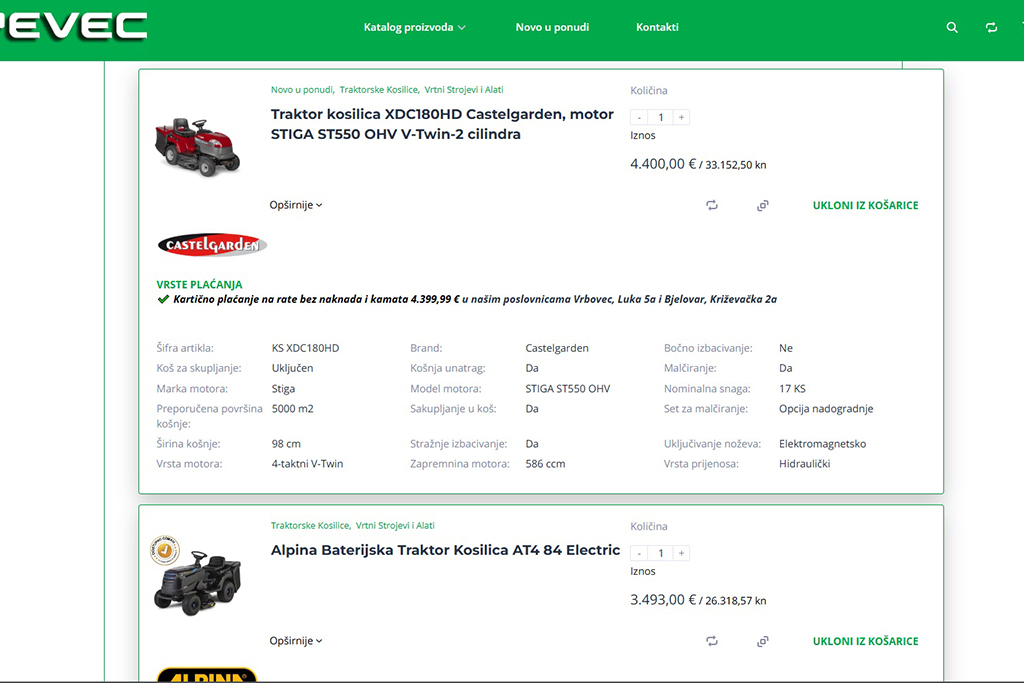Click the Pevec logo
This screenshot has width=1024, height=683.
pos(70,26)
